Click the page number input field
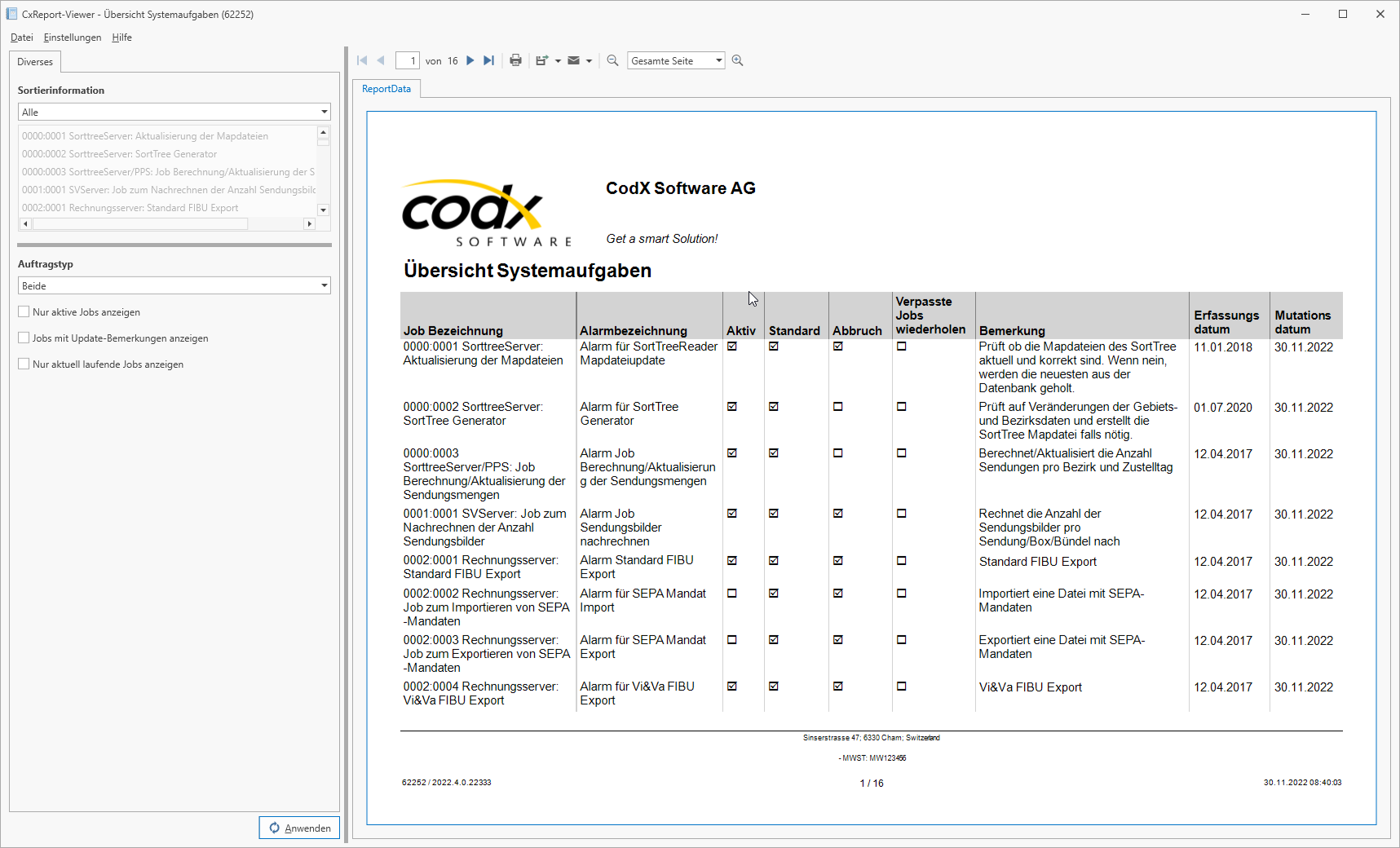This screenshot has height=848, width=1400. tap(408, 60)
